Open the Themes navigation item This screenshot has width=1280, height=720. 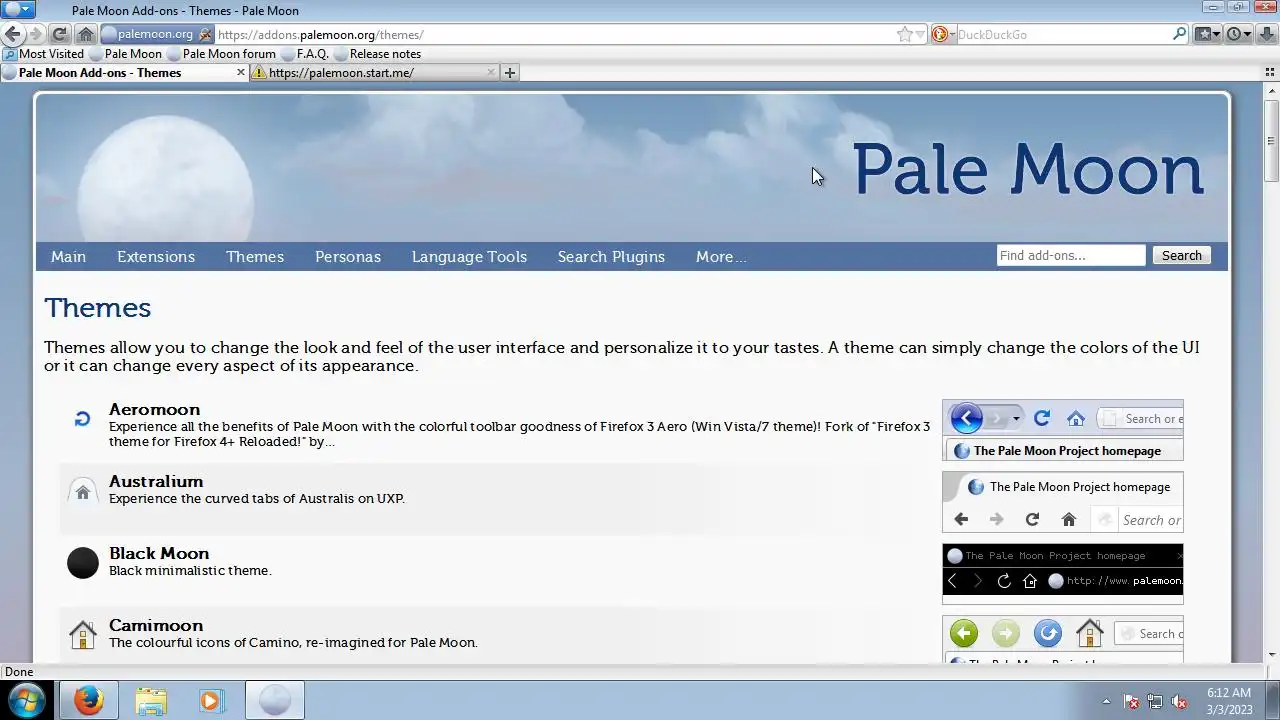[x=255, y=257]
